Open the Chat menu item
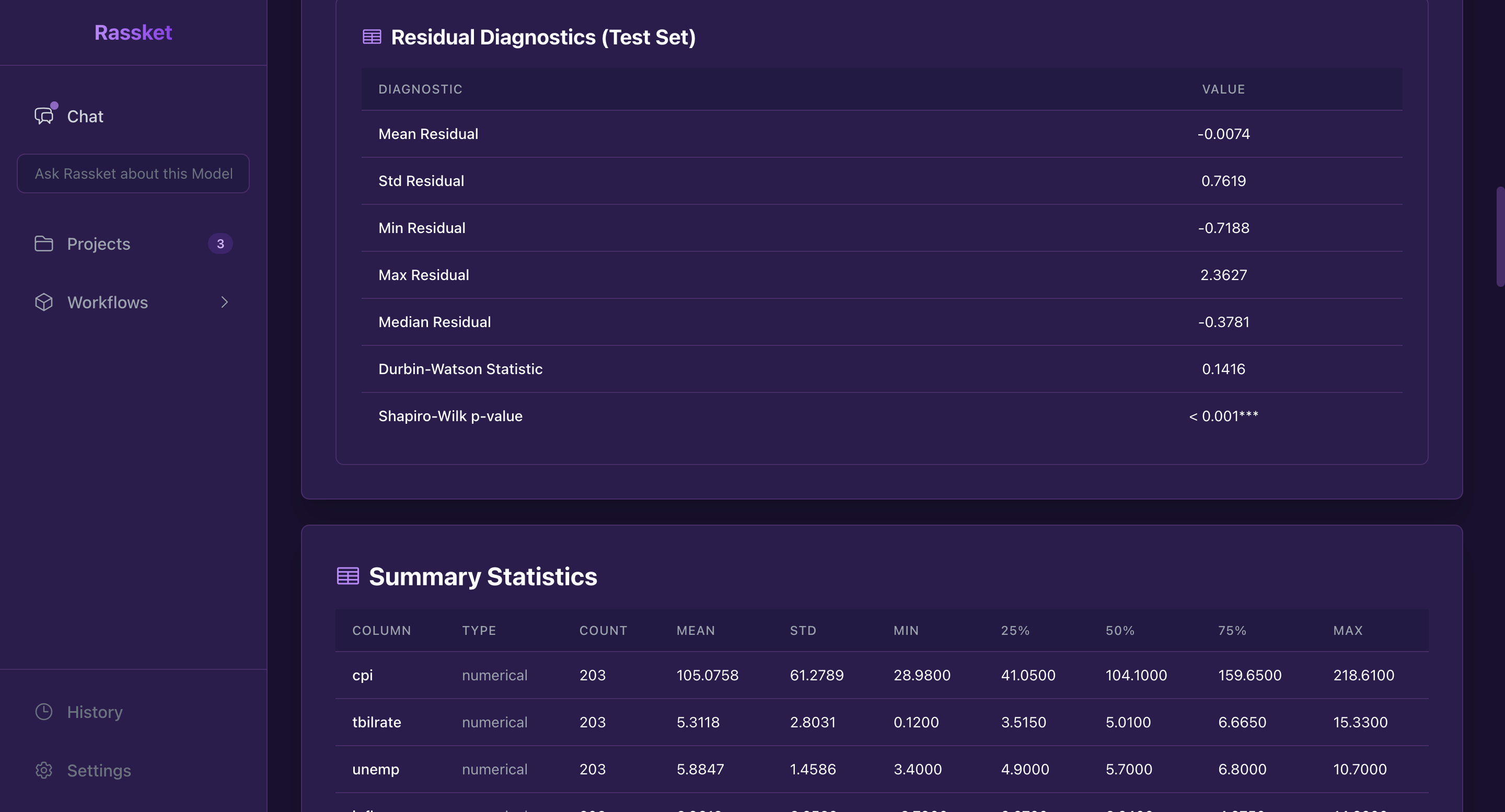The width and height of the screenshot is (1505, 812). [85, 116]
